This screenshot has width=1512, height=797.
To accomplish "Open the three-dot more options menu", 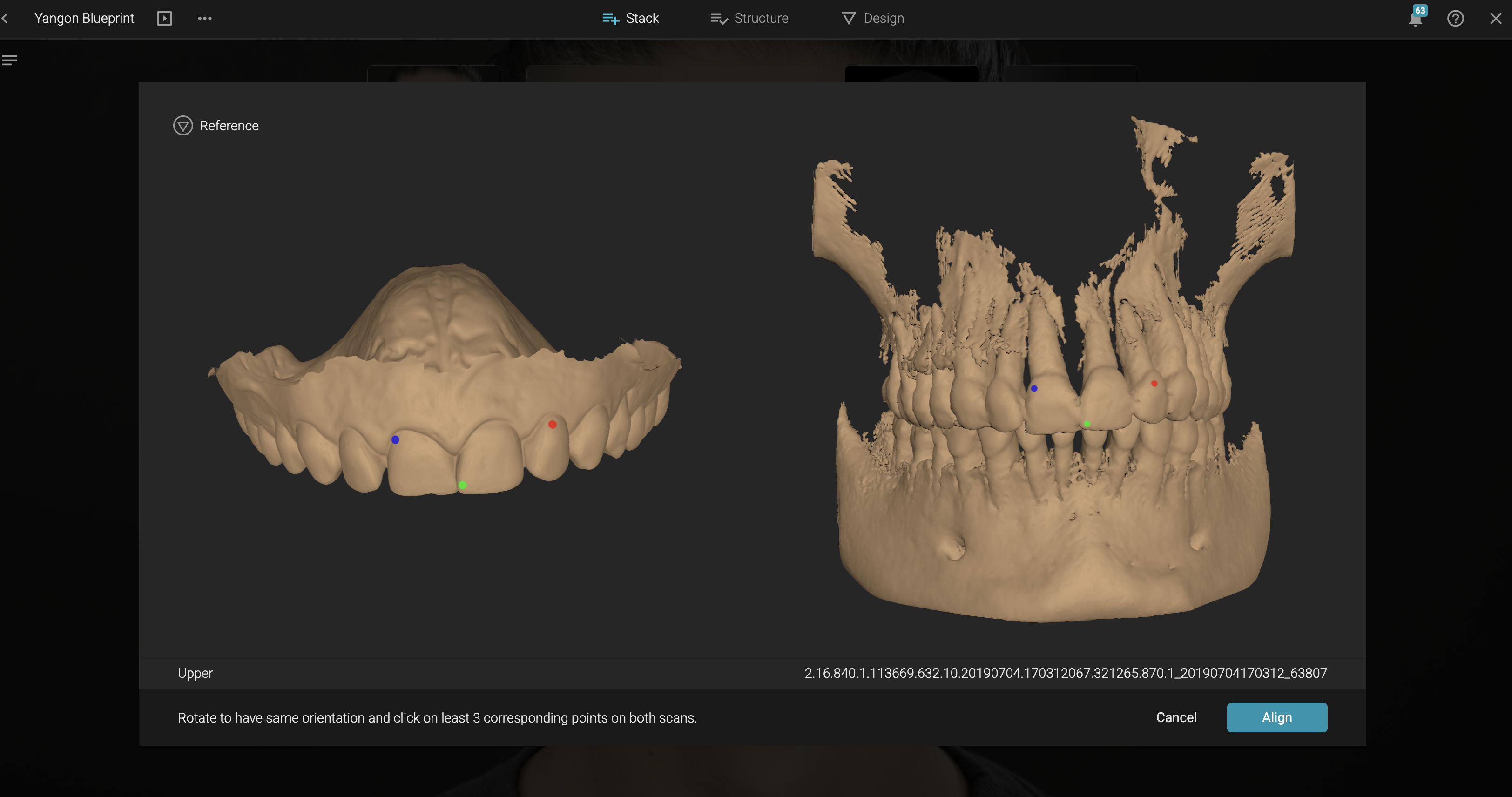I will 204,18.
